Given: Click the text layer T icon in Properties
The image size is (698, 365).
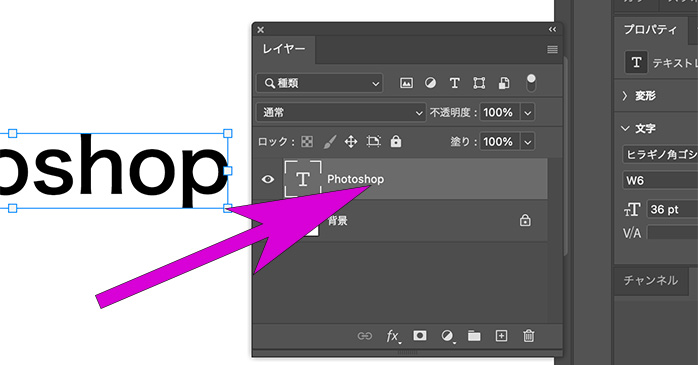Looking at the screenshot, I should 637,62.
